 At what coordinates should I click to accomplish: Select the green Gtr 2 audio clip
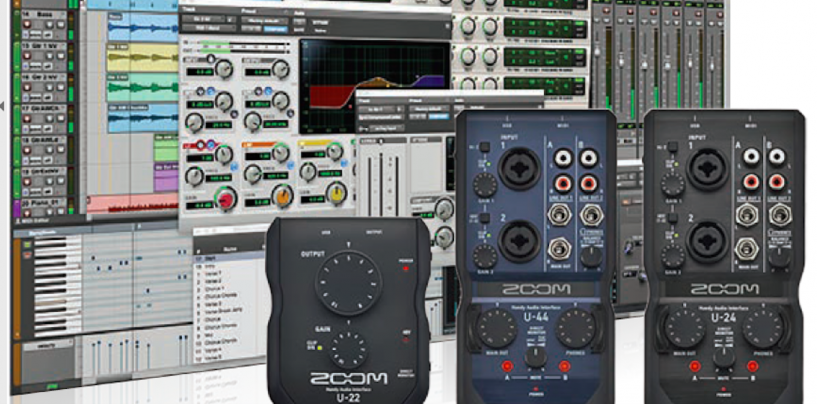(x=143, y=88)
